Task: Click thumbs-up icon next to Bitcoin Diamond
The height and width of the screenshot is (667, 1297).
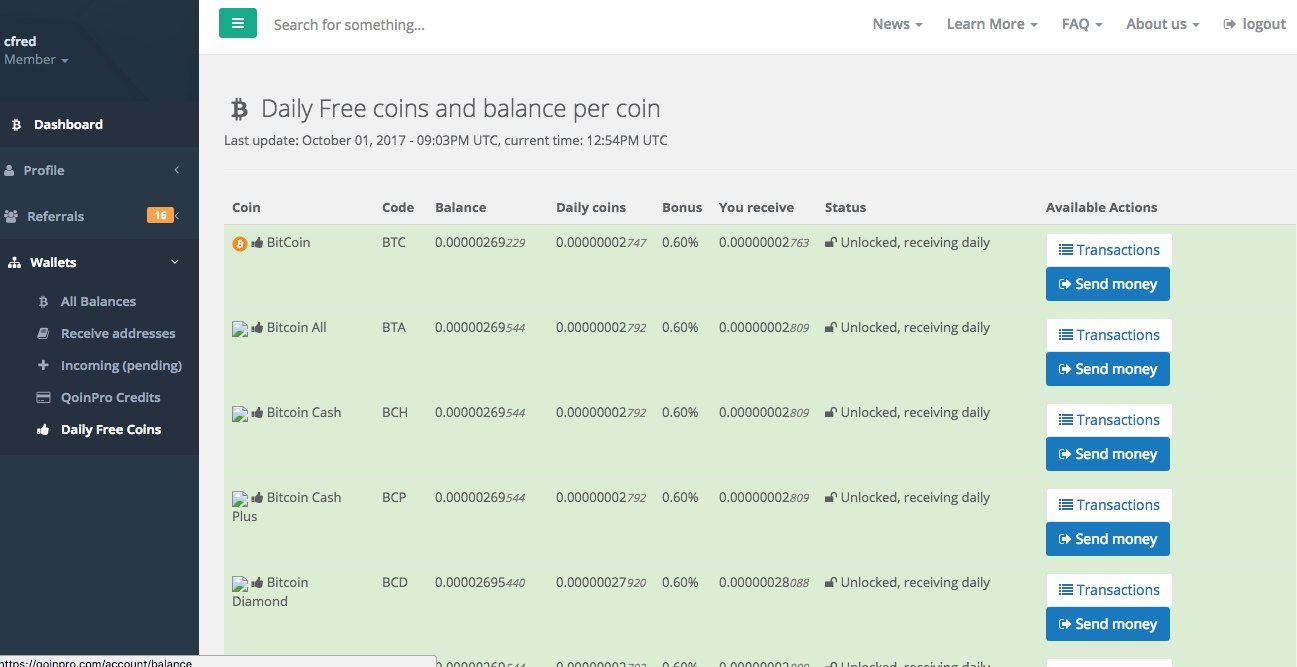Action: (x=257, y=583)
